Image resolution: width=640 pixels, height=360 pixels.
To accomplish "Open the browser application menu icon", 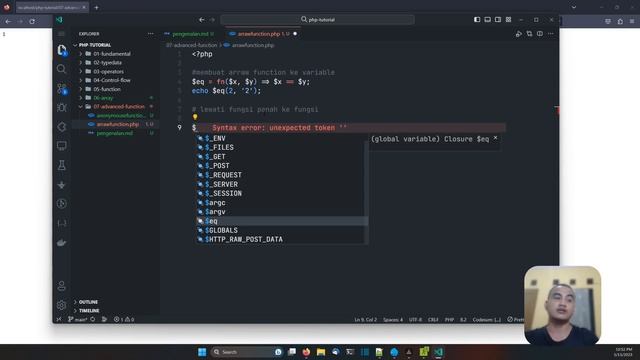I will pyautogui.click(x=631, y=21).
